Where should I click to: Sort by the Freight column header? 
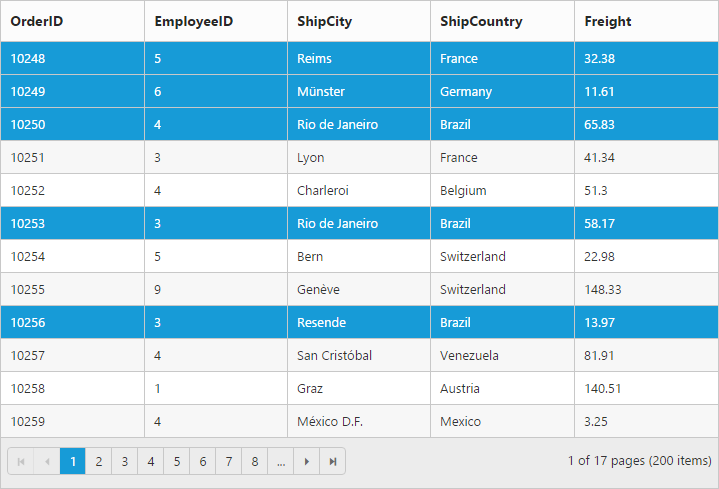coord(608,21)
